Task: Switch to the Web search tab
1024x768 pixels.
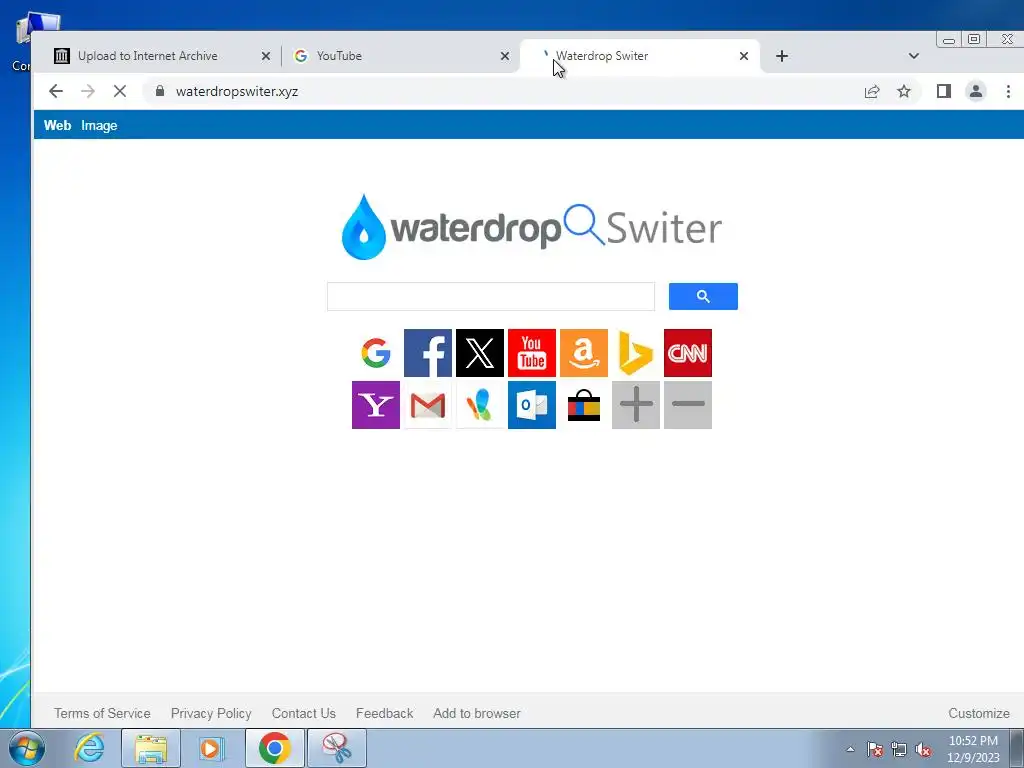Action: pos(57,125)
